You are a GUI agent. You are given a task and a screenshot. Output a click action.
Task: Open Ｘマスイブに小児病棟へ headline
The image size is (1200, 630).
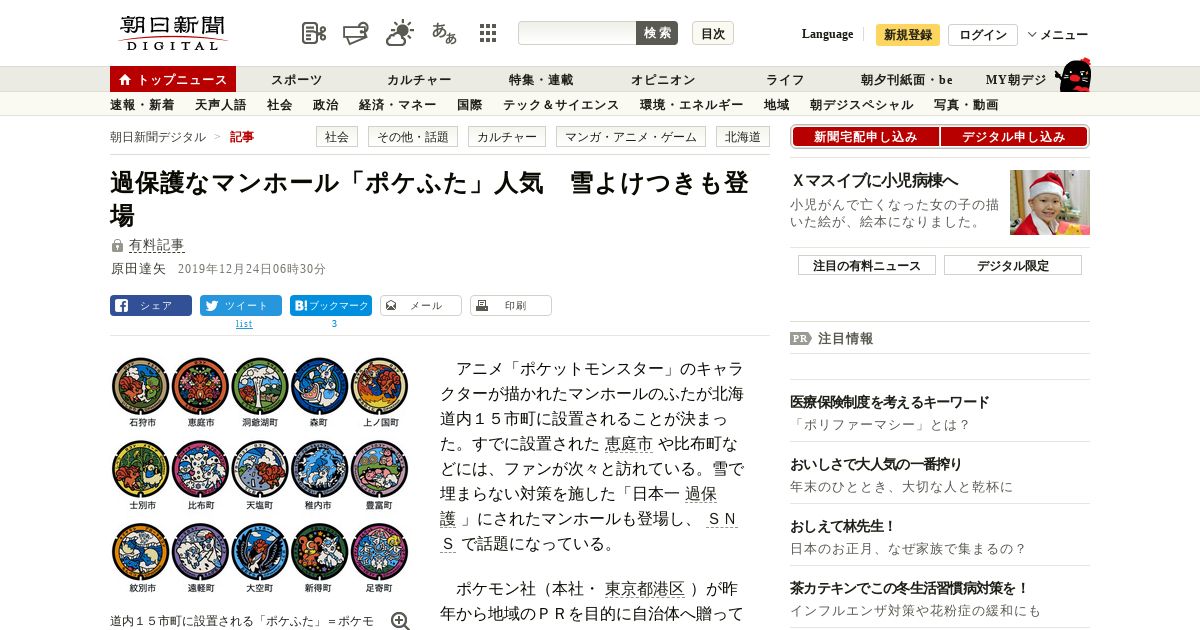click(x=875, y=180)
